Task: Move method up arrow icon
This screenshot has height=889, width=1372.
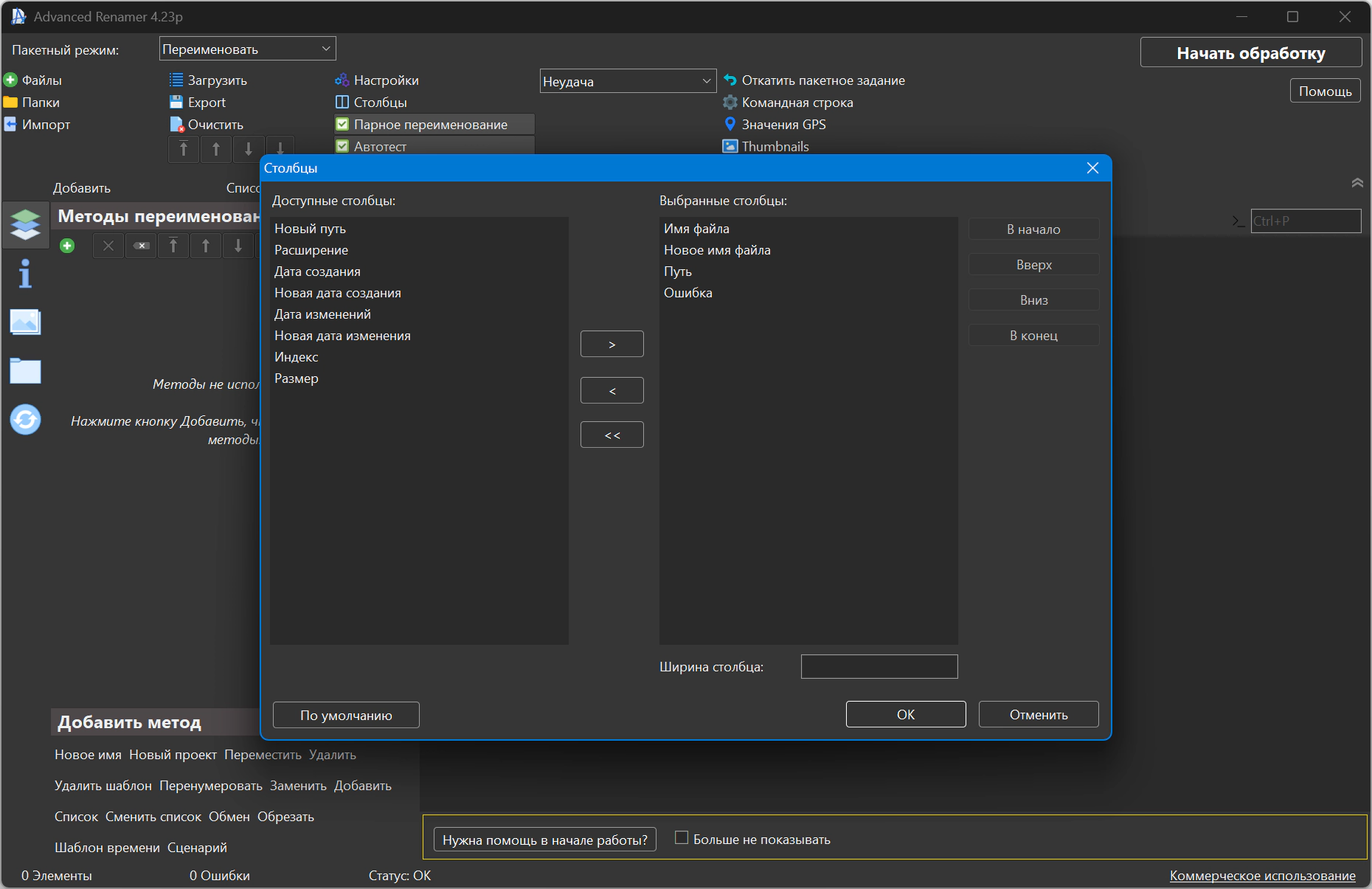Action: pos(206,246)
